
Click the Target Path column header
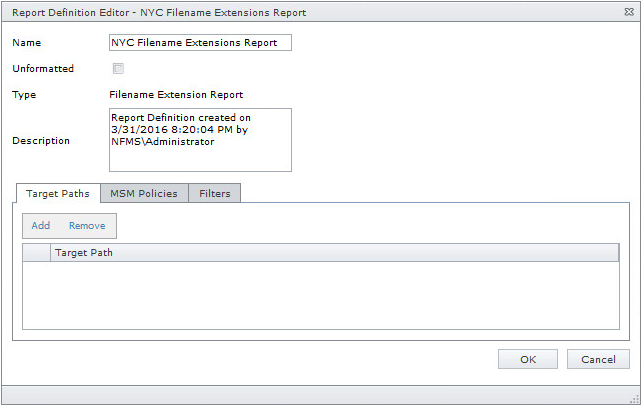334,253
